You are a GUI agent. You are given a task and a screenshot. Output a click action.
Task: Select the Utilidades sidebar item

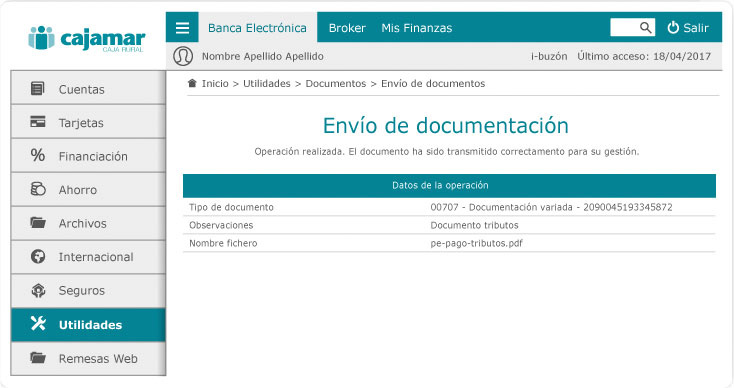[x=88, y=324]
